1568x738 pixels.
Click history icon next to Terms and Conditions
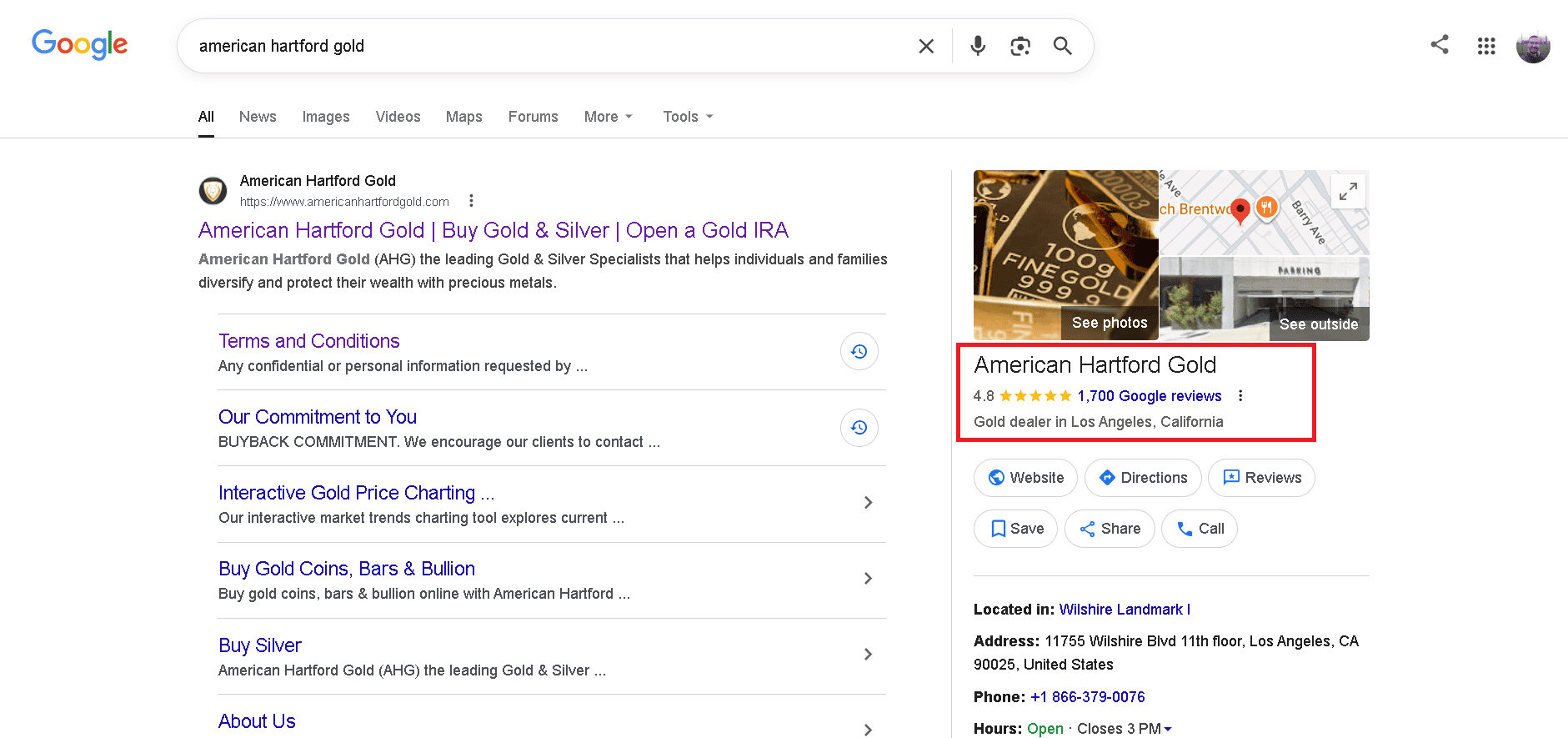click(x=859, y=352)
